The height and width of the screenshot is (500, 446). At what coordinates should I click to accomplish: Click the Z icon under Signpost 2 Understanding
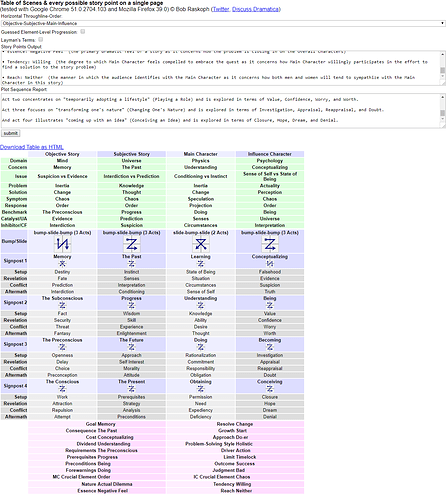click(x=201, y=305)
